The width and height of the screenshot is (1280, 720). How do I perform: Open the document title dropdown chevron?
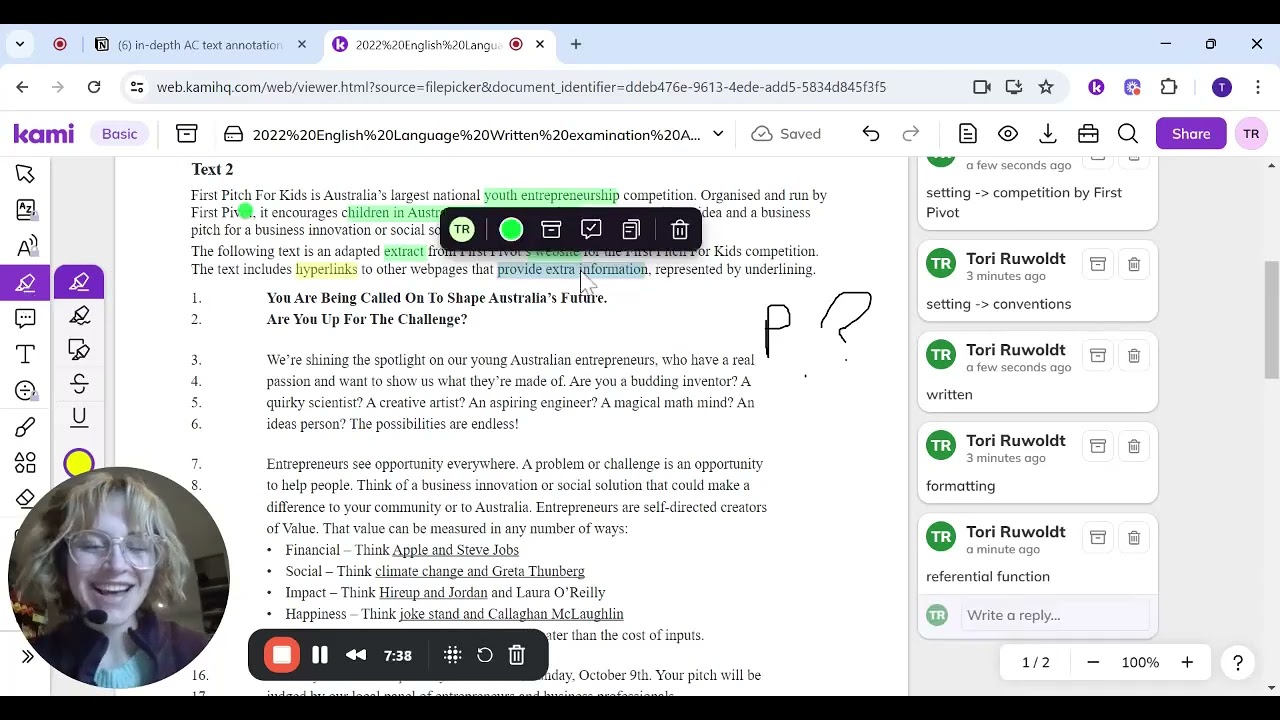[x=718, y=134]
